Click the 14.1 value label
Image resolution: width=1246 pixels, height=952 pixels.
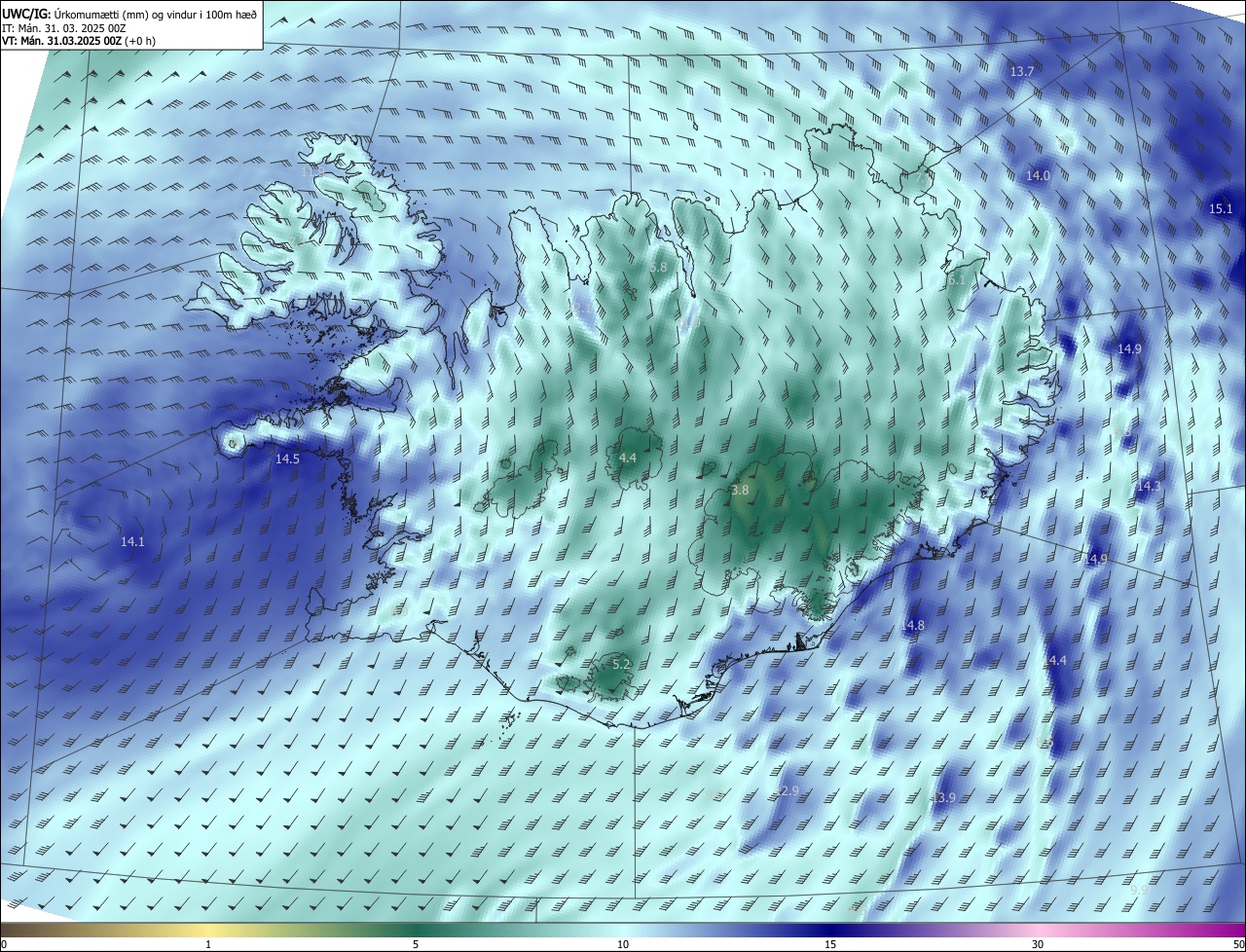[132, 541]
